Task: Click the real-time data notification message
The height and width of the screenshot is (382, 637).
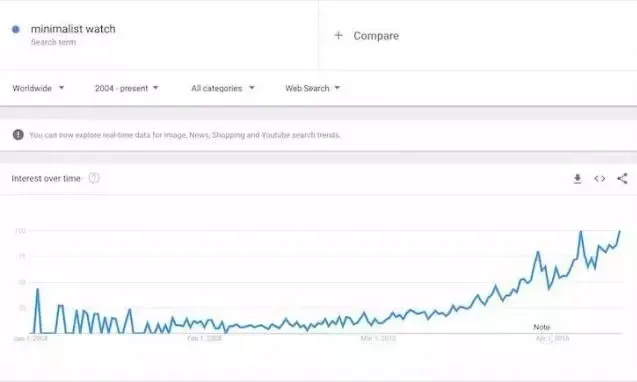Action: point(185,135)
